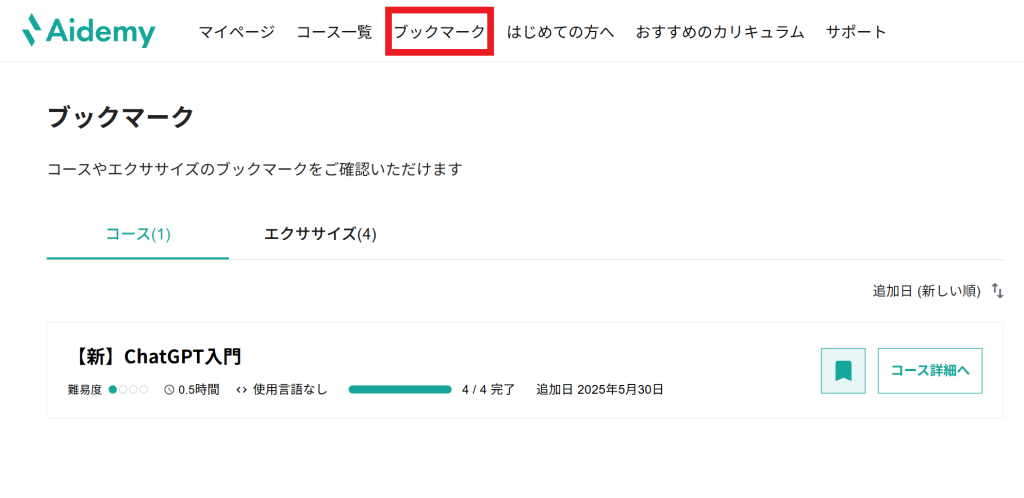Click the 追加日 2025年5月30日 label

(600, 389)
